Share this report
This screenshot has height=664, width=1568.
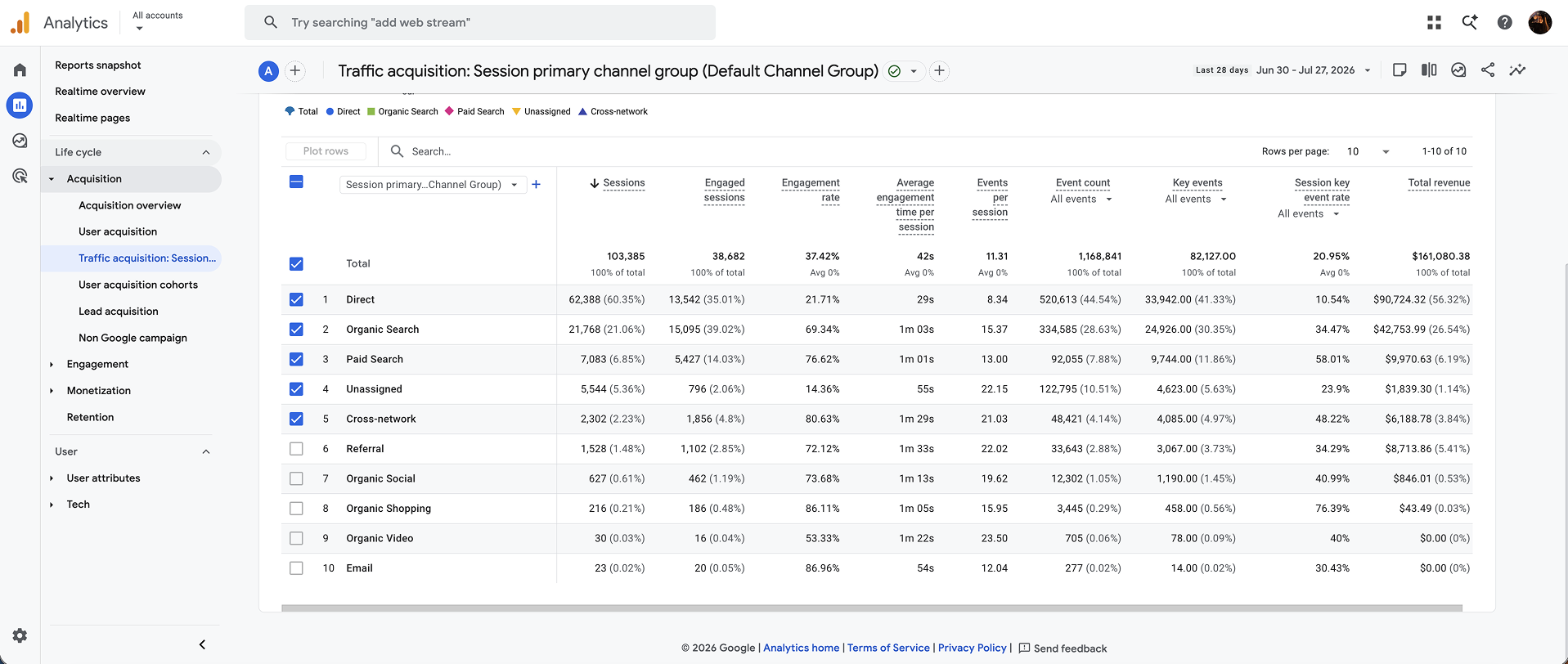pos(1488,70)
